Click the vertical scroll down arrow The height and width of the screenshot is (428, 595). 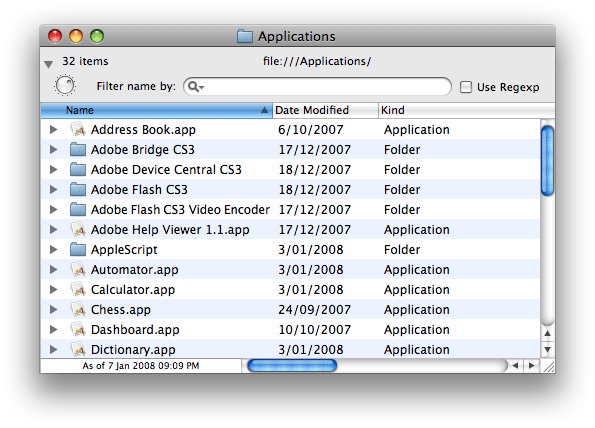pyautogui.click(x=547, y=349)
